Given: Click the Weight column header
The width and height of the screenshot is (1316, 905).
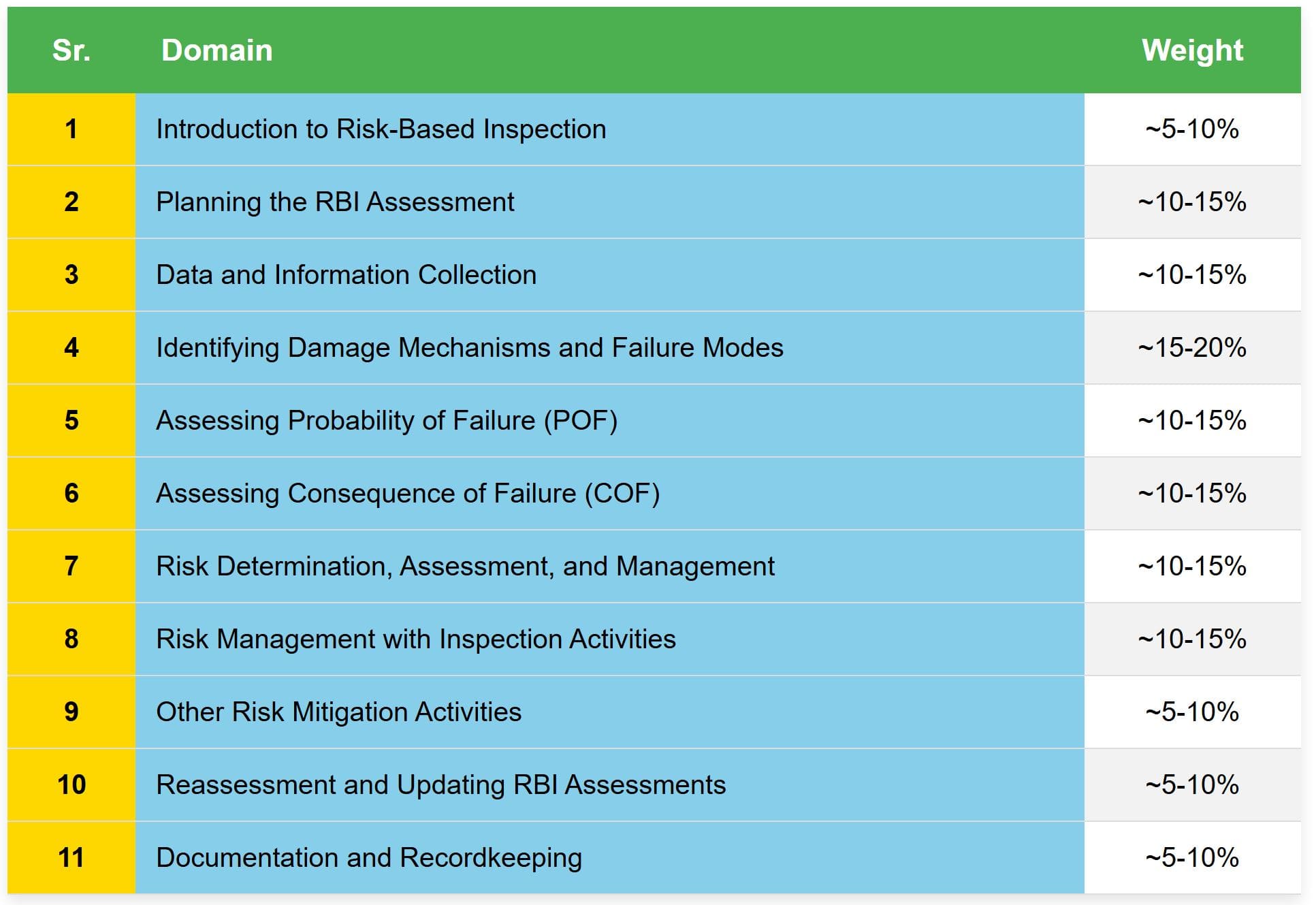Looking at the screenshot, I should pyautogui.click(x=1192, y=50).
